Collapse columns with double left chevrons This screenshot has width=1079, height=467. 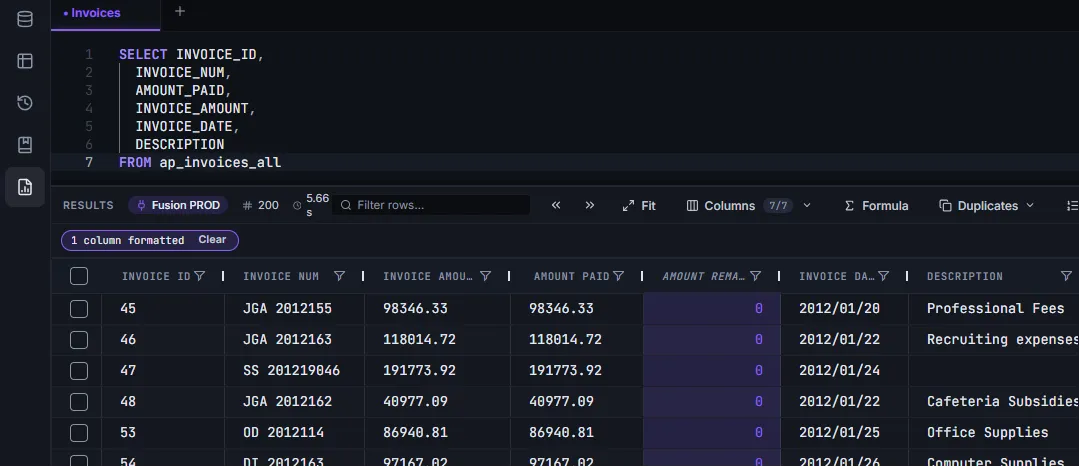pos(556,205)
